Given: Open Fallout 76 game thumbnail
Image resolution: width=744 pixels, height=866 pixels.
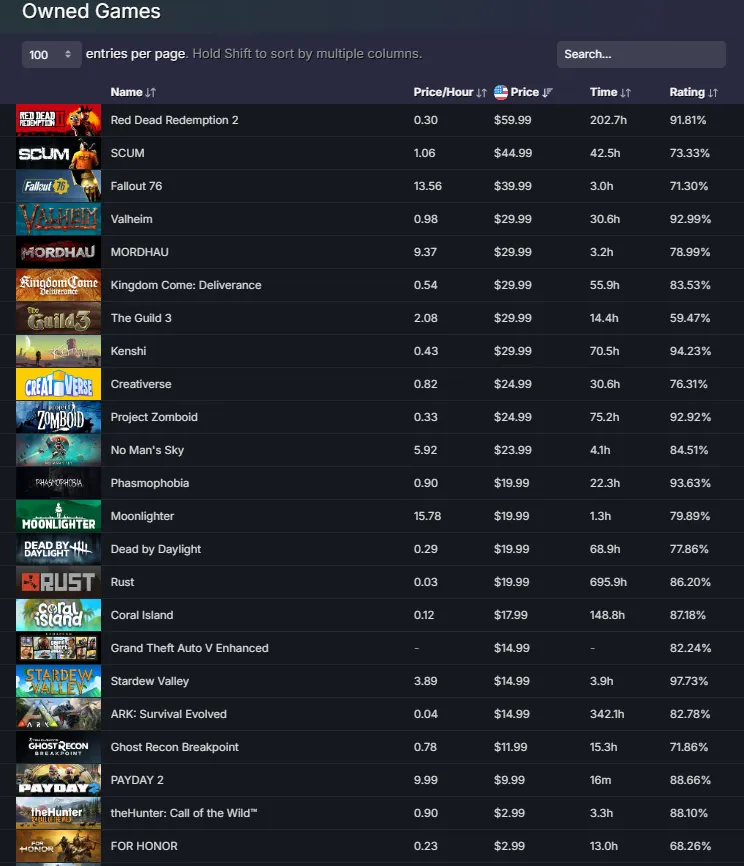Looking at the screenshot, I should coord(59,186).
